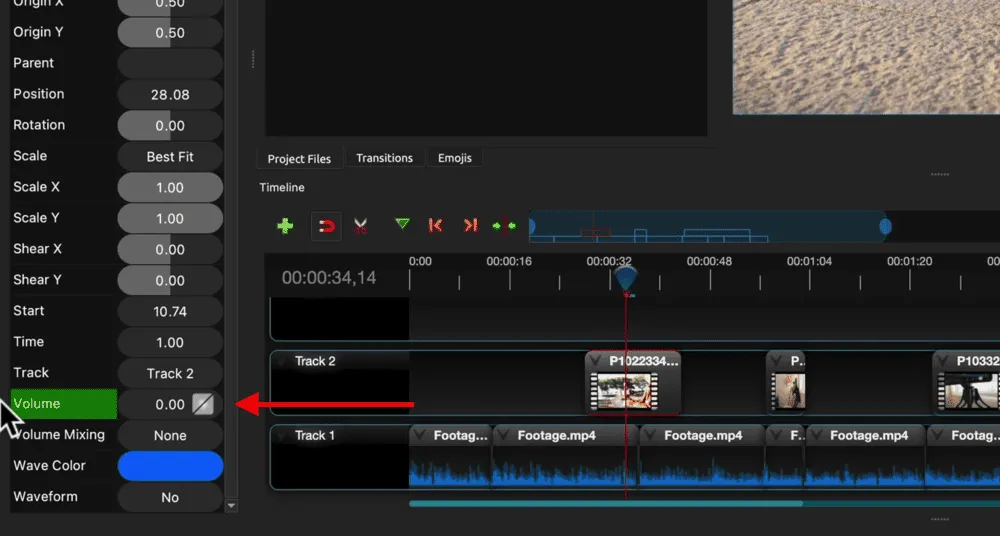Click the Waveform No value

[x=170, y=497]
